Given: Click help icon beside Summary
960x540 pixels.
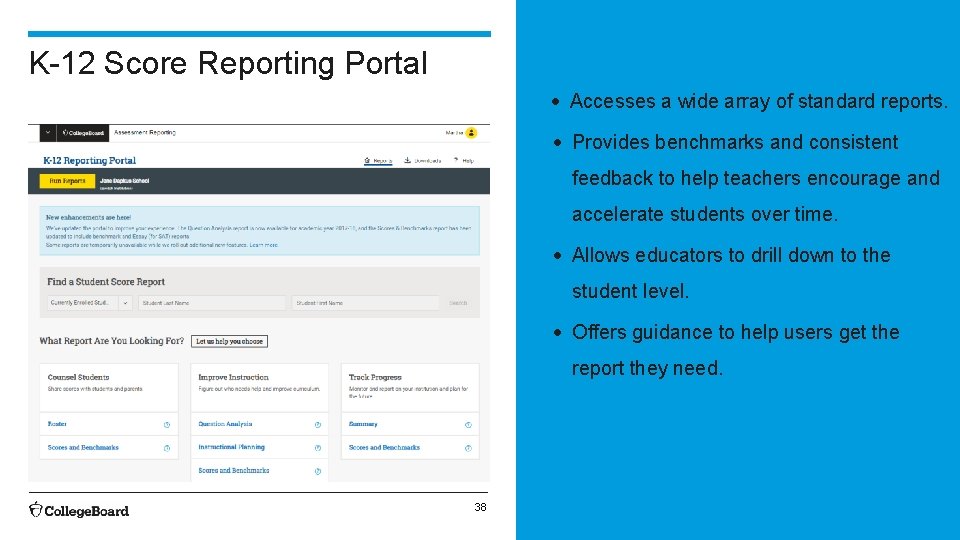Looking at the screenshot, I should [468, 424].
